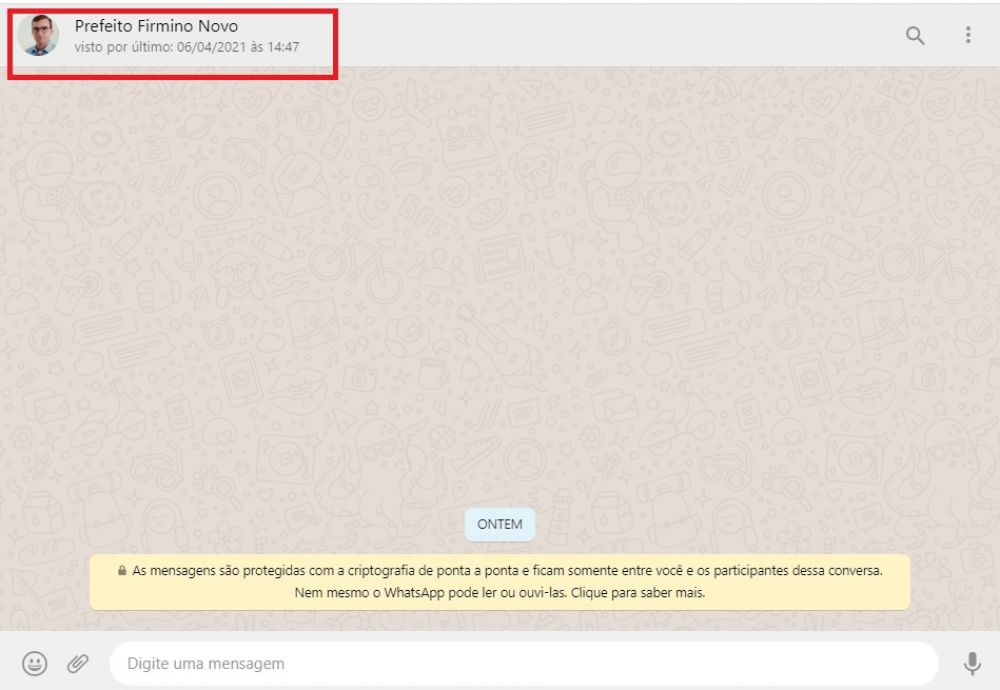Click the word WhatsApp in the notice

coord(404,592)
